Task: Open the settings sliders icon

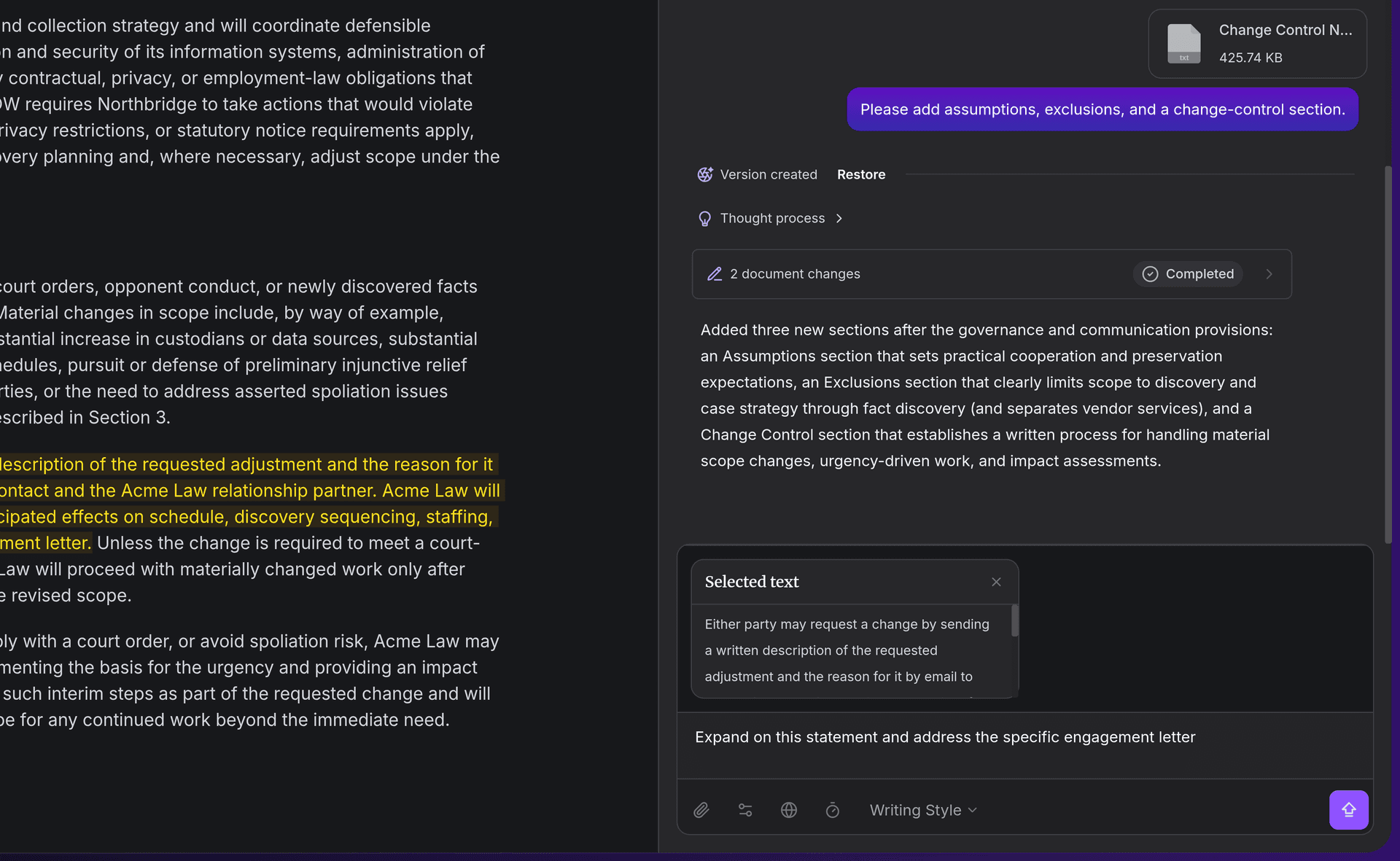Action: [745, 810]
